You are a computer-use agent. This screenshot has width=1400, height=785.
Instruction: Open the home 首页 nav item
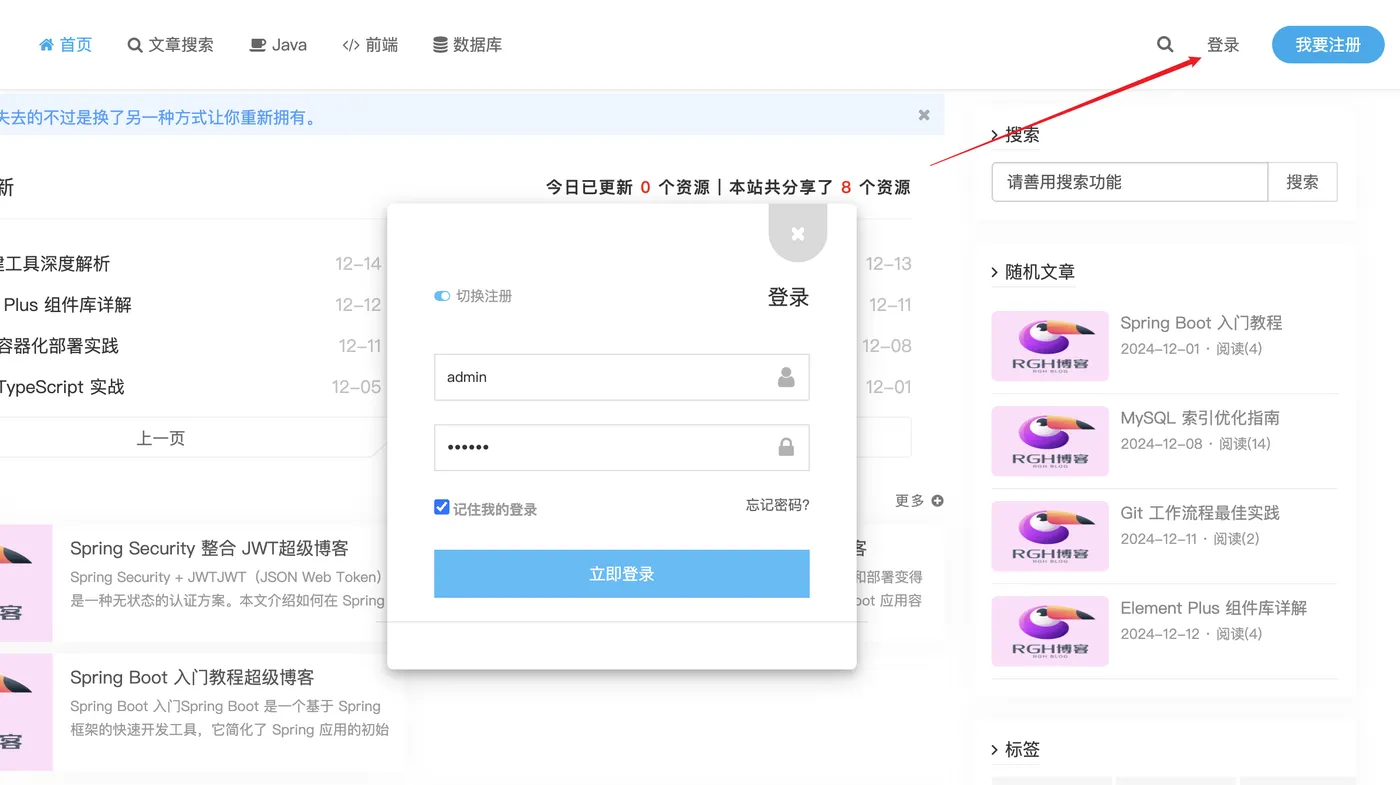[65, 44]
